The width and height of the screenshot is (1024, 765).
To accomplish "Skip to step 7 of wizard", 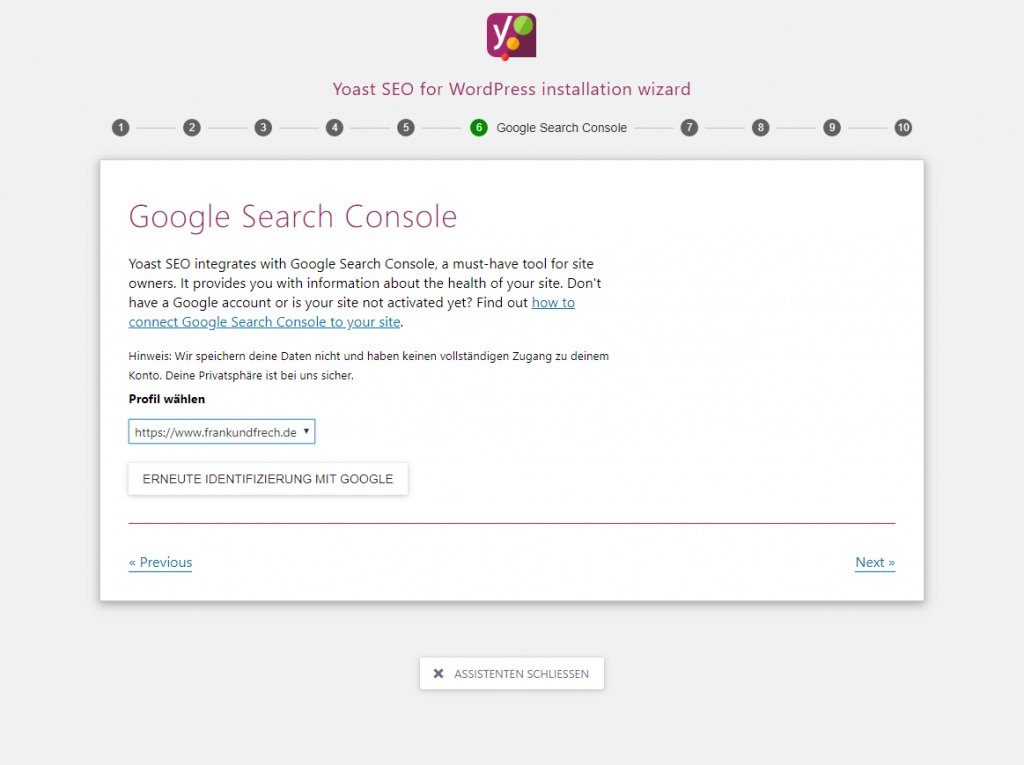I will click(689, 128).
